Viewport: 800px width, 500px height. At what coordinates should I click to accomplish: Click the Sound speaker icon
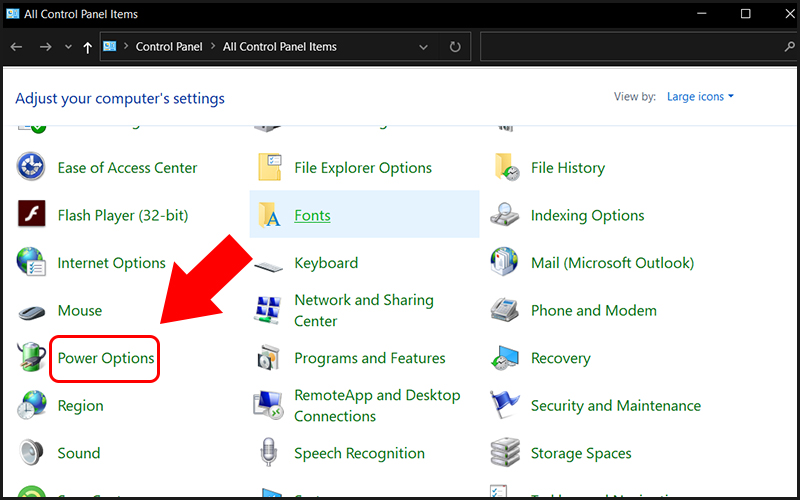pyautogui.click(x=31, y=453)
